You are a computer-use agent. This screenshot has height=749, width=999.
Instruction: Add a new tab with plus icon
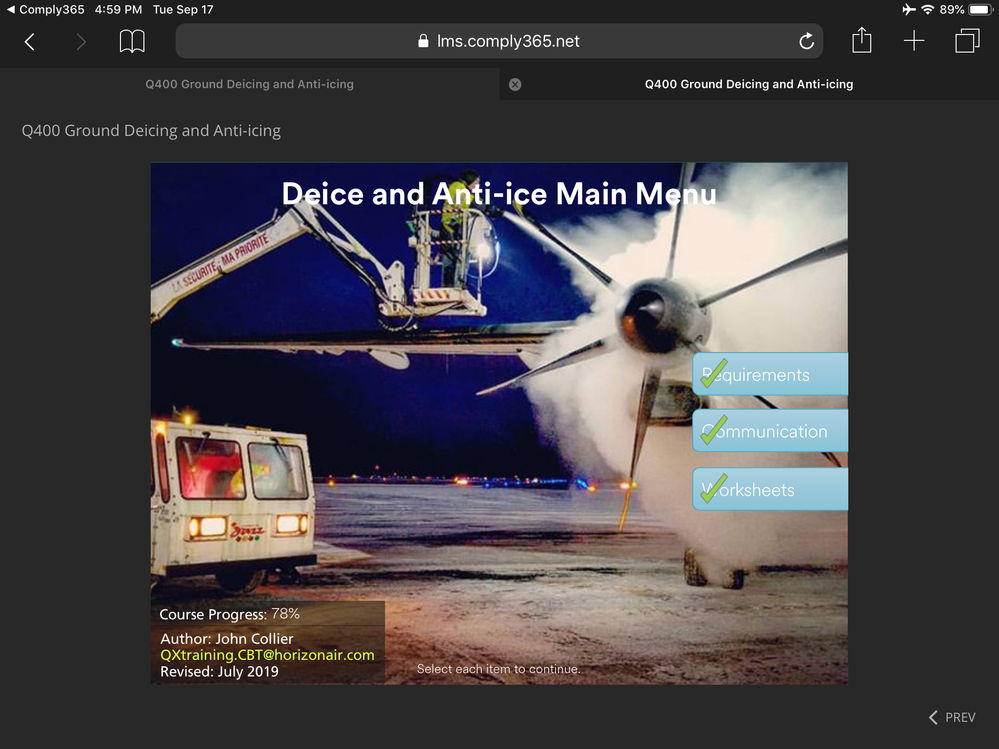click(914, 41)
